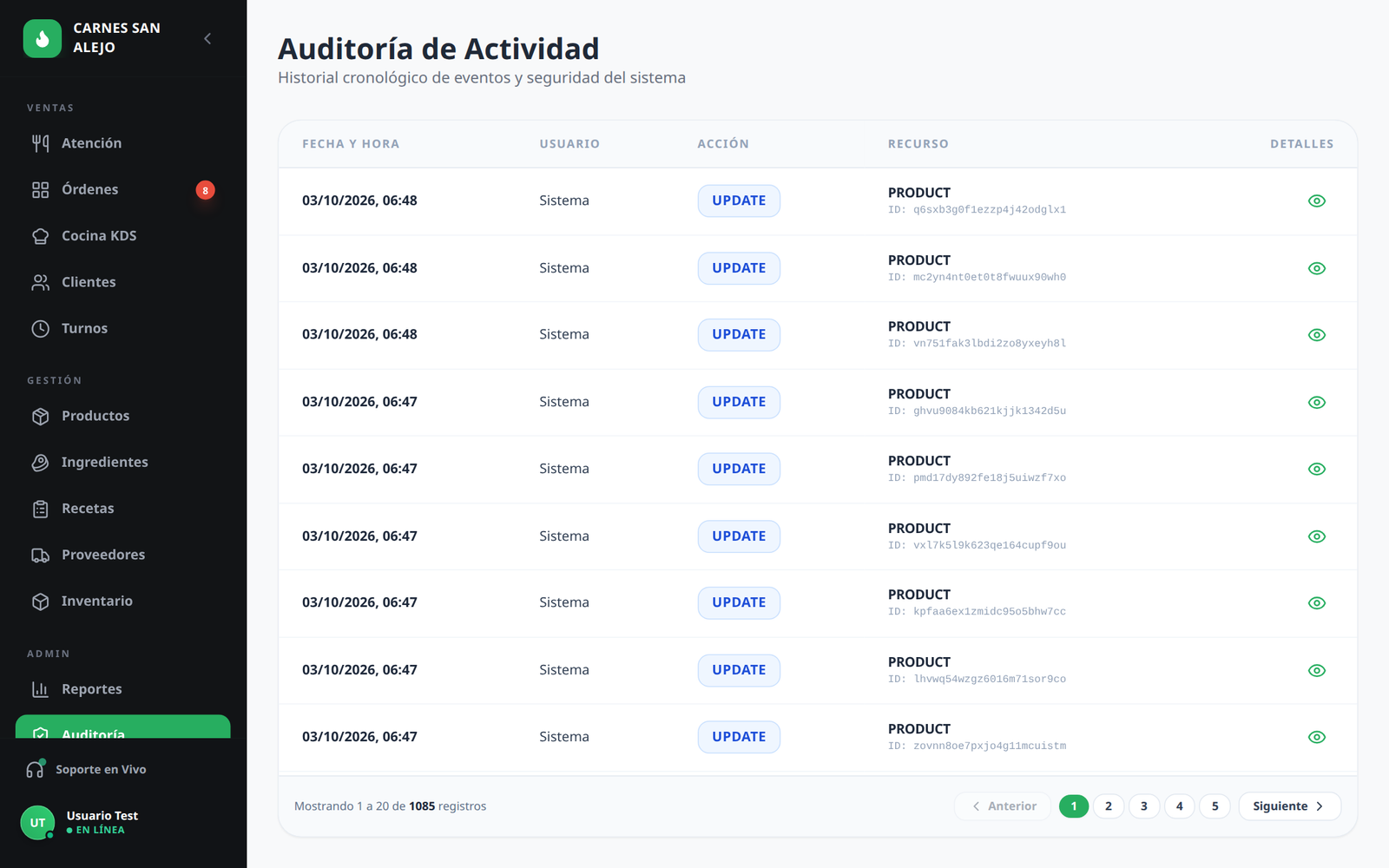Image resolution: width=1389 pixels, height=868 pixels.
Task: Go to the Inventario menu label
Action: click(97, 601)
